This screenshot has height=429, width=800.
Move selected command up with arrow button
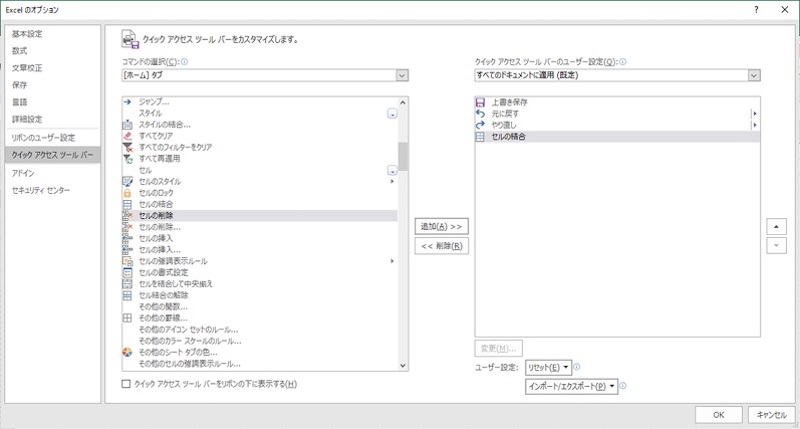[x=776, y=226]
